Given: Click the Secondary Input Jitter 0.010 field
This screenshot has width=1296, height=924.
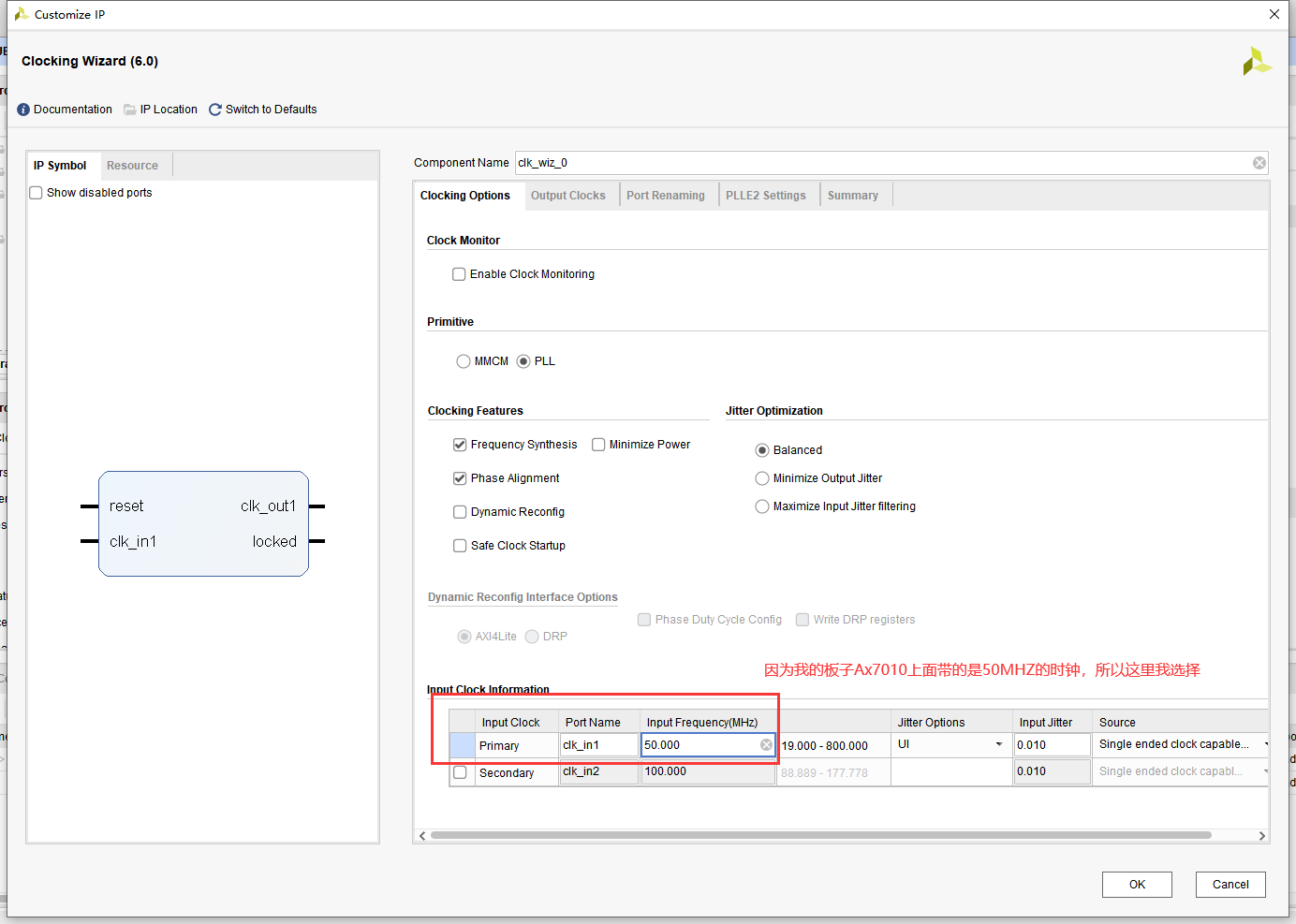Looking at the screenshot, I should [1053, 771].
